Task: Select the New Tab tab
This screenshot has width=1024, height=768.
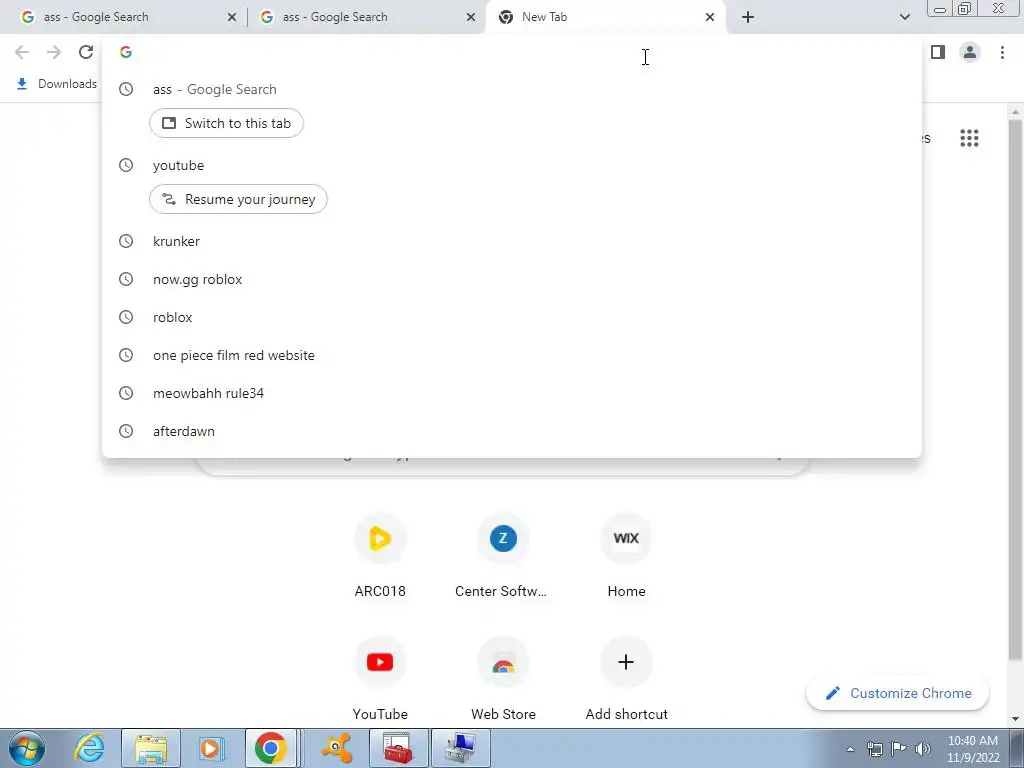Action: [x=605, y=17]
